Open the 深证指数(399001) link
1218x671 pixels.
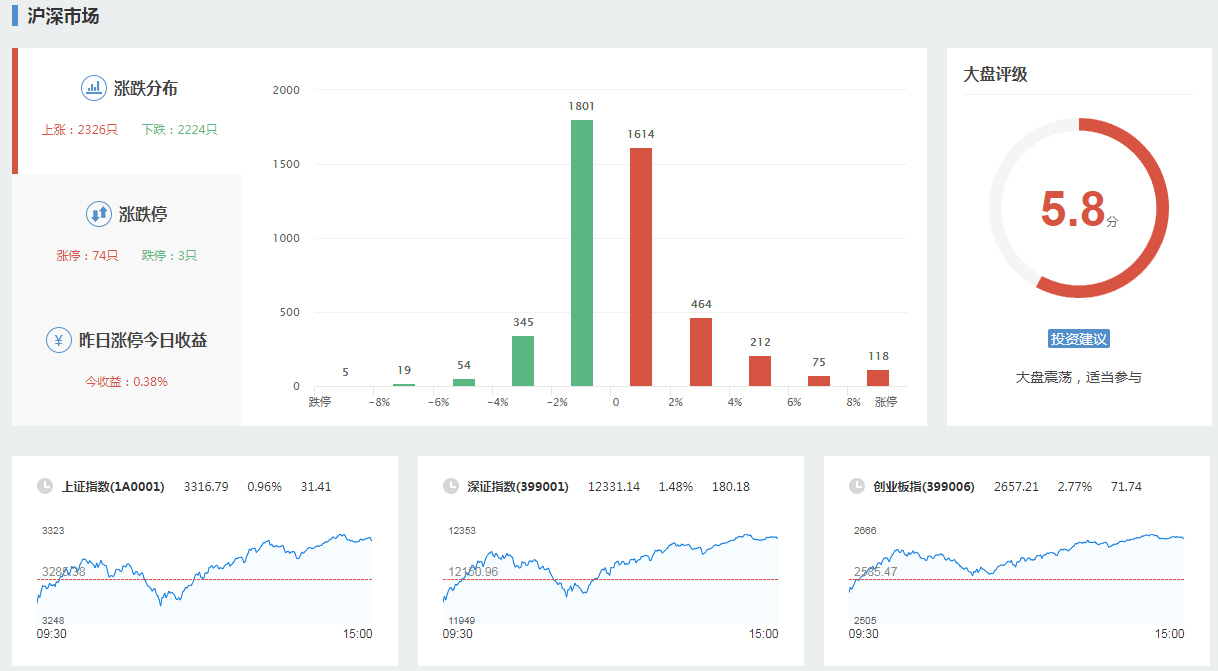(x=518, y=487)
